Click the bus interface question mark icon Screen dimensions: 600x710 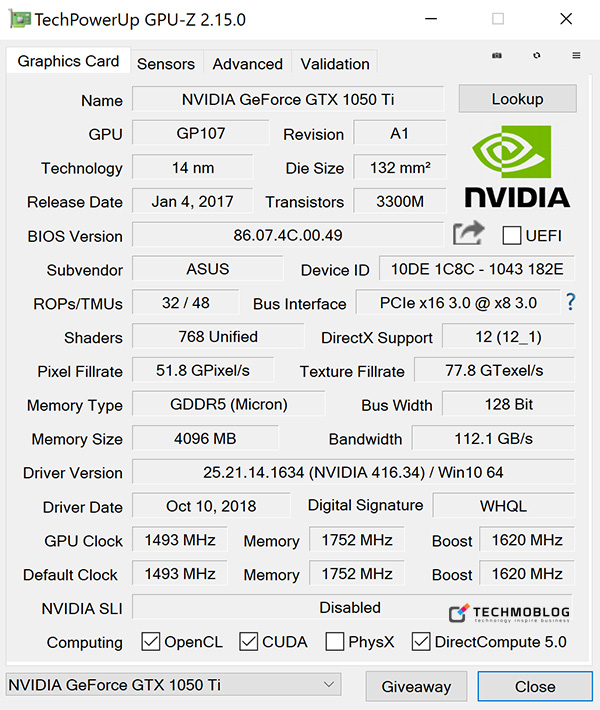pos(571,302)
